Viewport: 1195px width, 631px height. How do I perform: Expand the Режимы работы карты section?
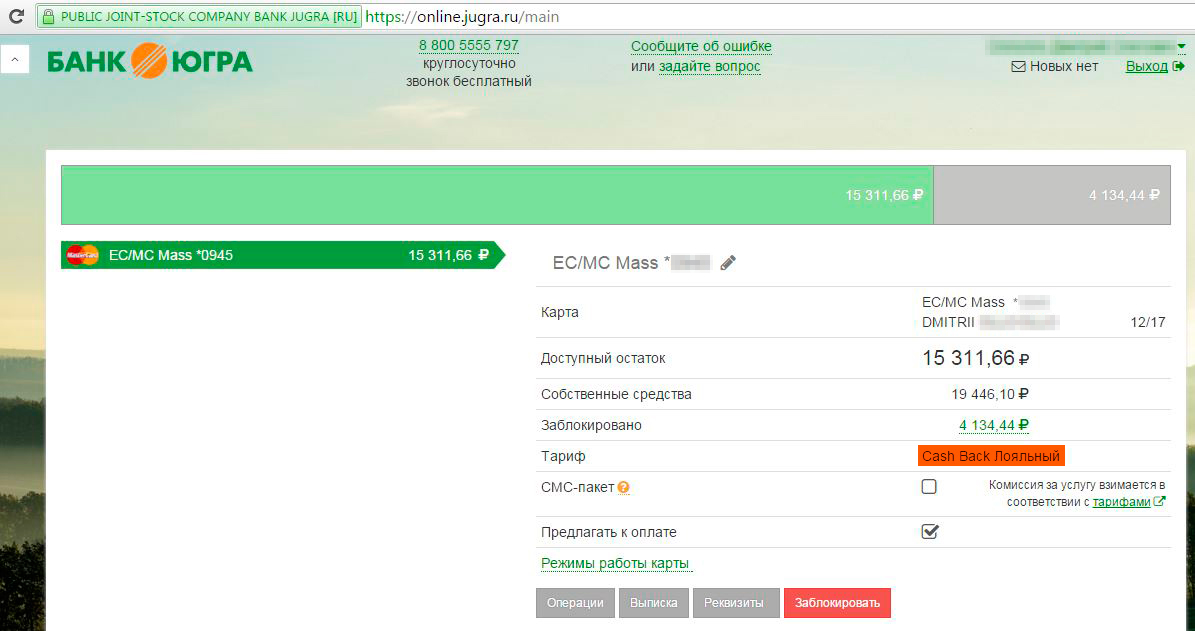point(614,563)
